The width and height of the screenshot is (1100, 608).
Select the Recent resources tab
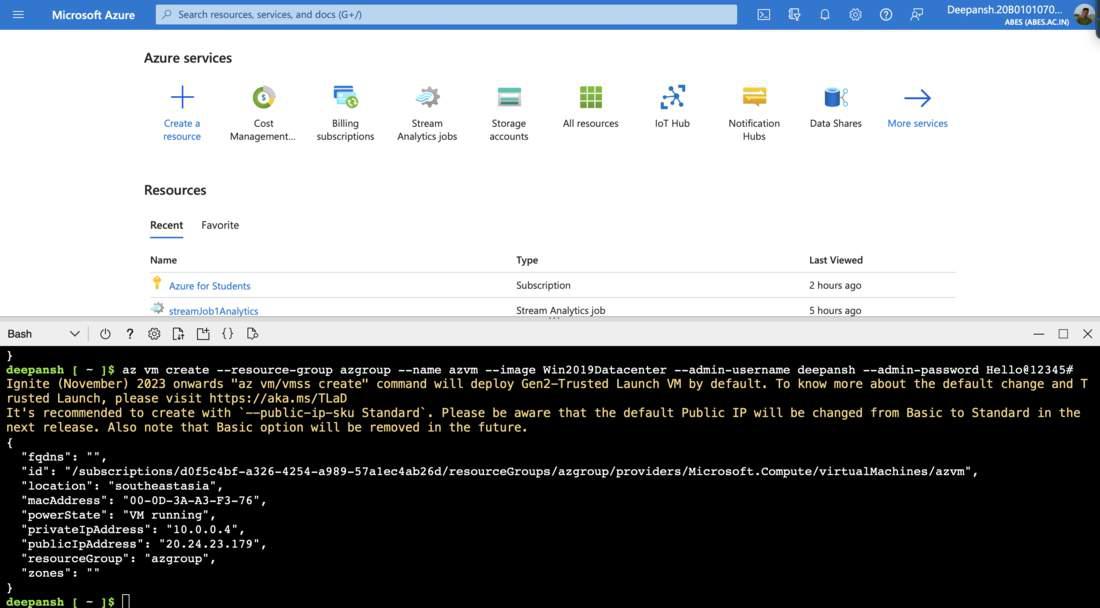click(x=166, y=225)
